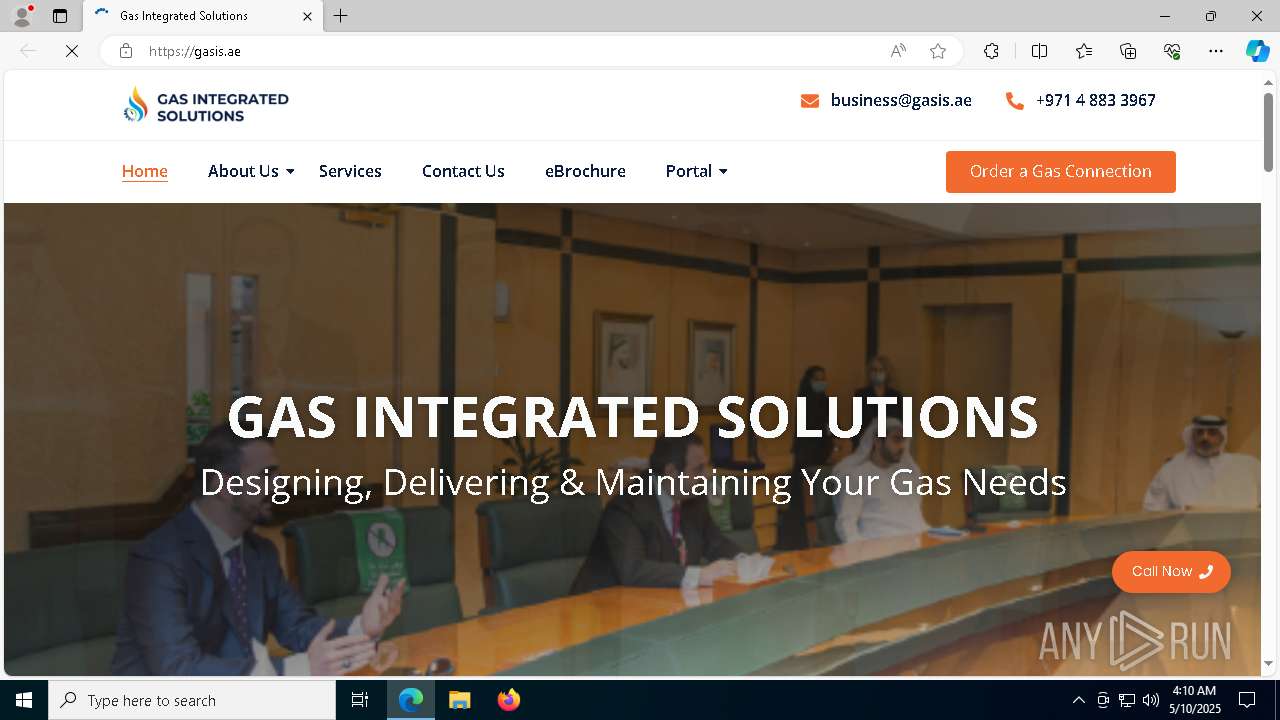Open Browser essentials icon
Screen dimensions: 1280x720
(x=1172, y=51)
